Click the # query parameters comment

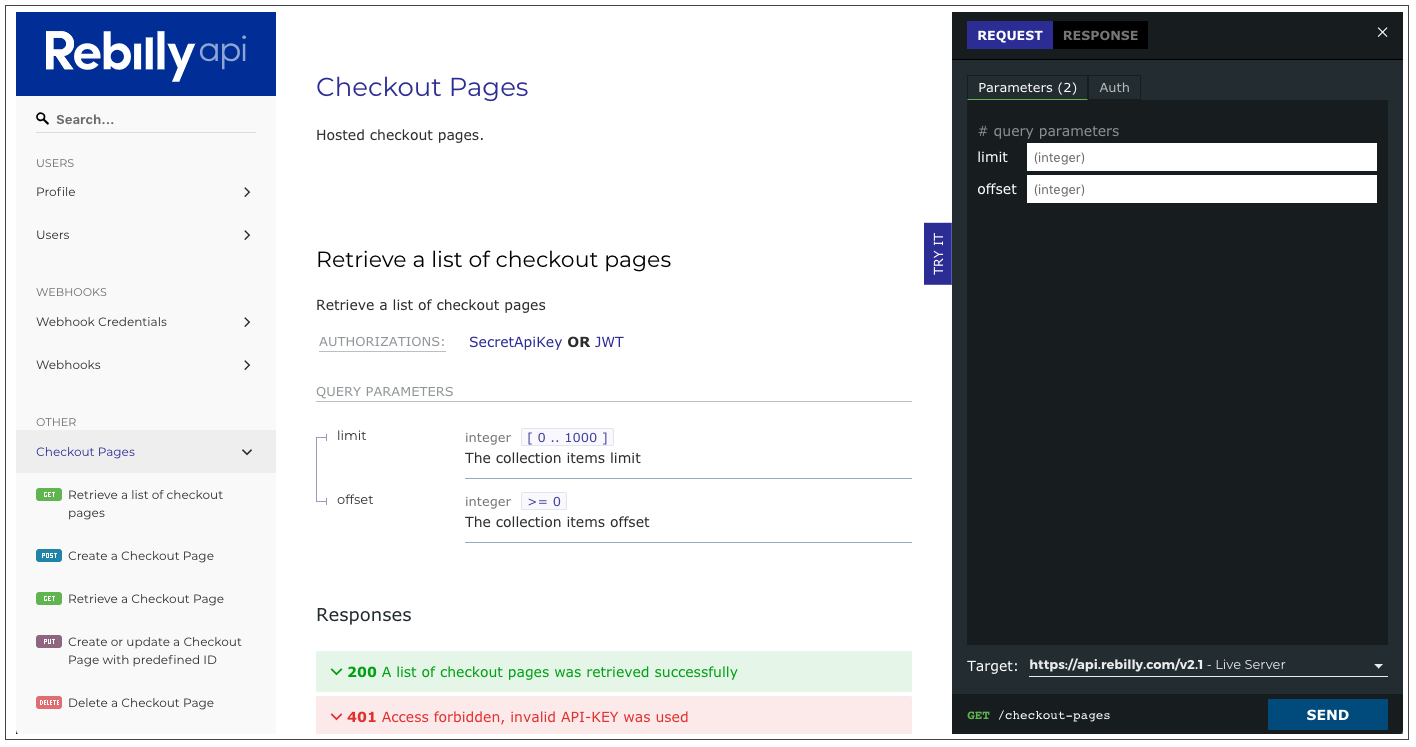1048,131
